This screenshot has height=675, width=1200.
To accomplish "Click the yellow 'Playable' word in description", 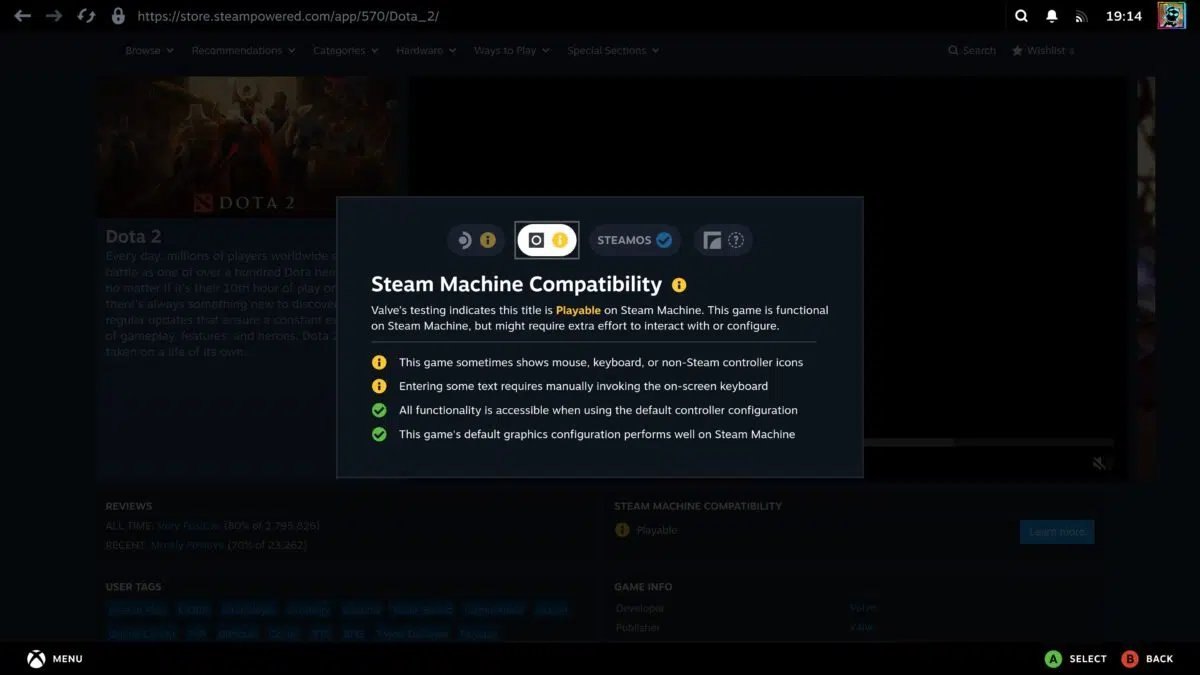I will click(x=578, y=310).
